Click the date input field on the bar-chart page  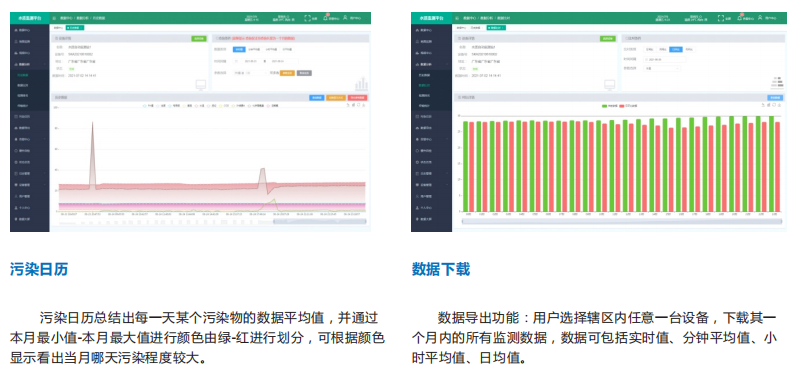[664, 59]
